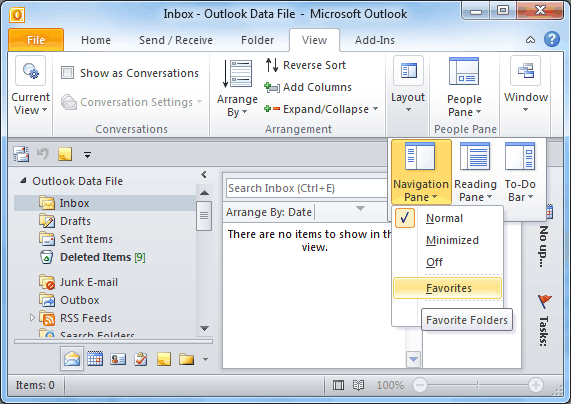Click the Undo icon in quick toolbar

pos(43,154)
